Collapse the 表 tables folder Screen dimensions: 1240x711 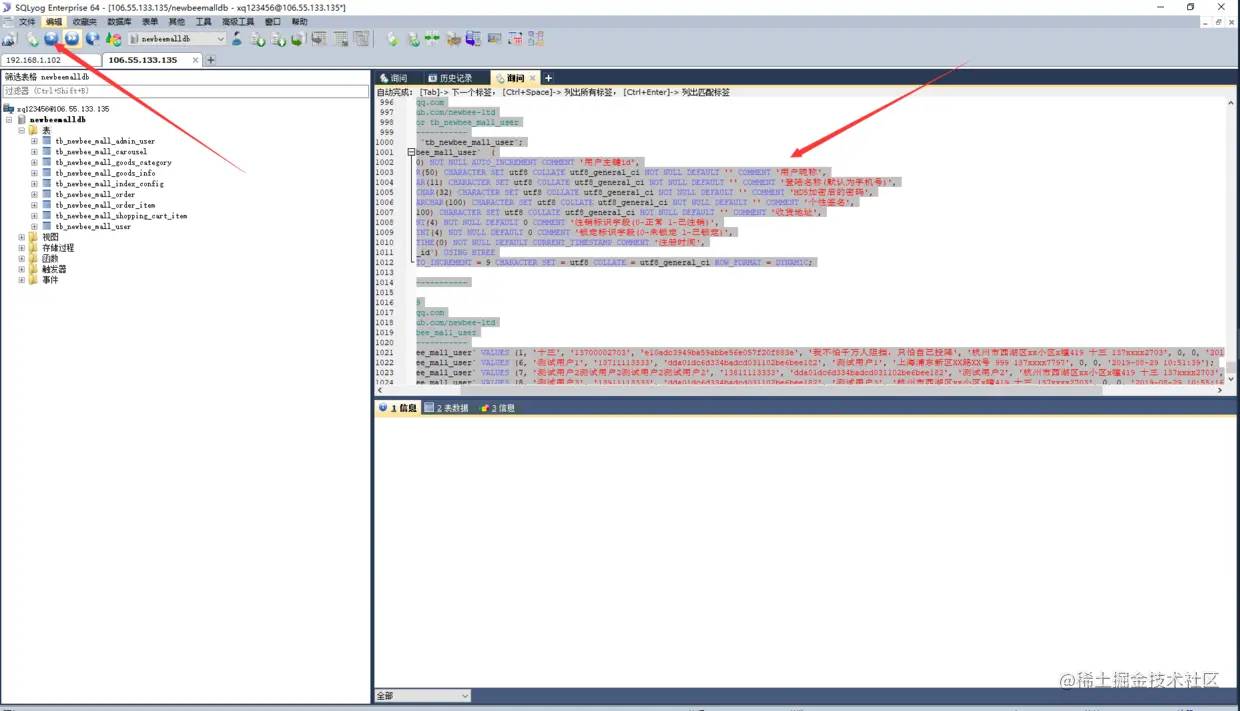coord(22,130)
